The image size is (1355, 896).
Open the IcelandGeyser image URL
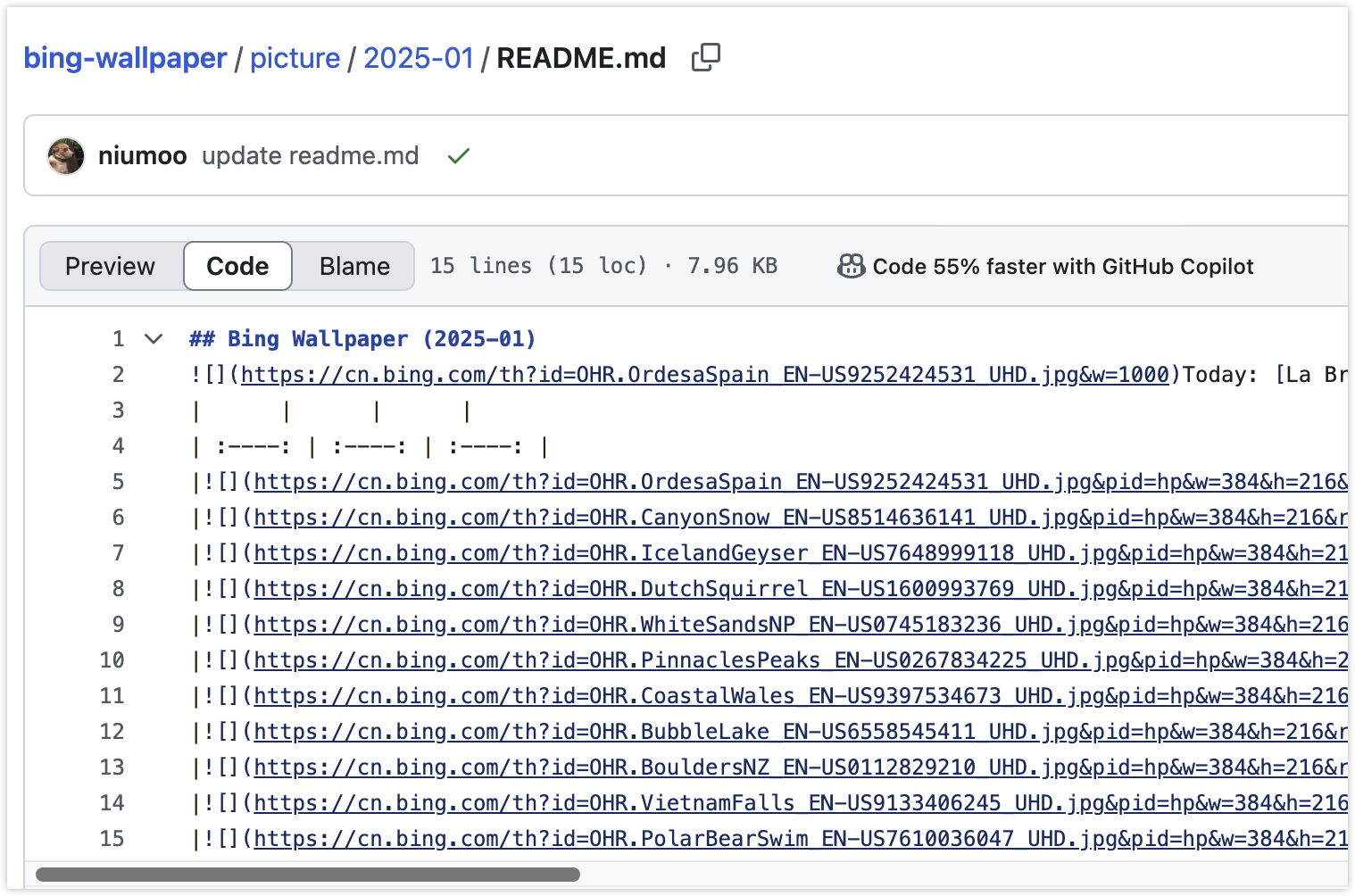point(801,553)
